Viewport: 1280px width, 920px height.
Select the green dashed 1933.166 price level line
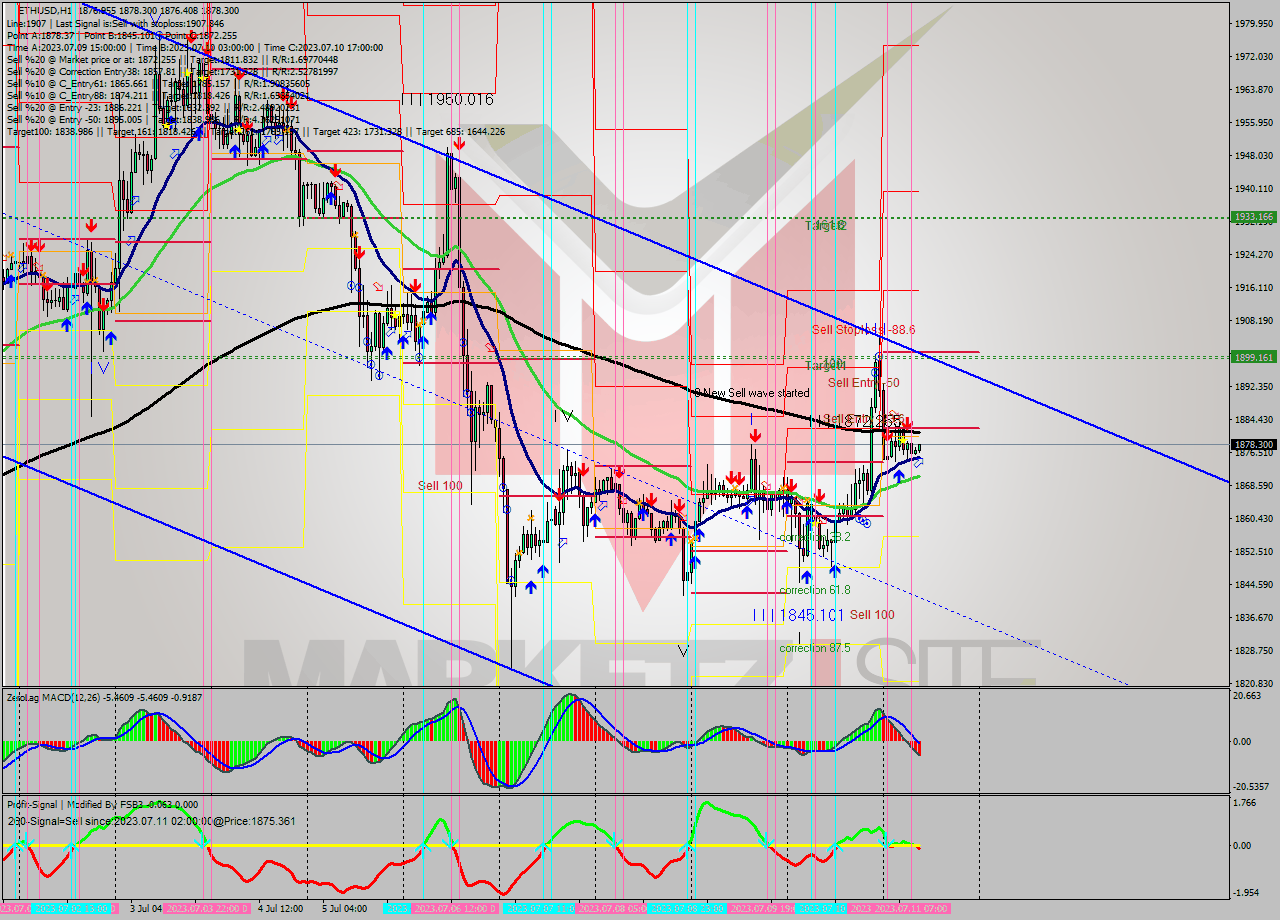(x=600, y=215)
